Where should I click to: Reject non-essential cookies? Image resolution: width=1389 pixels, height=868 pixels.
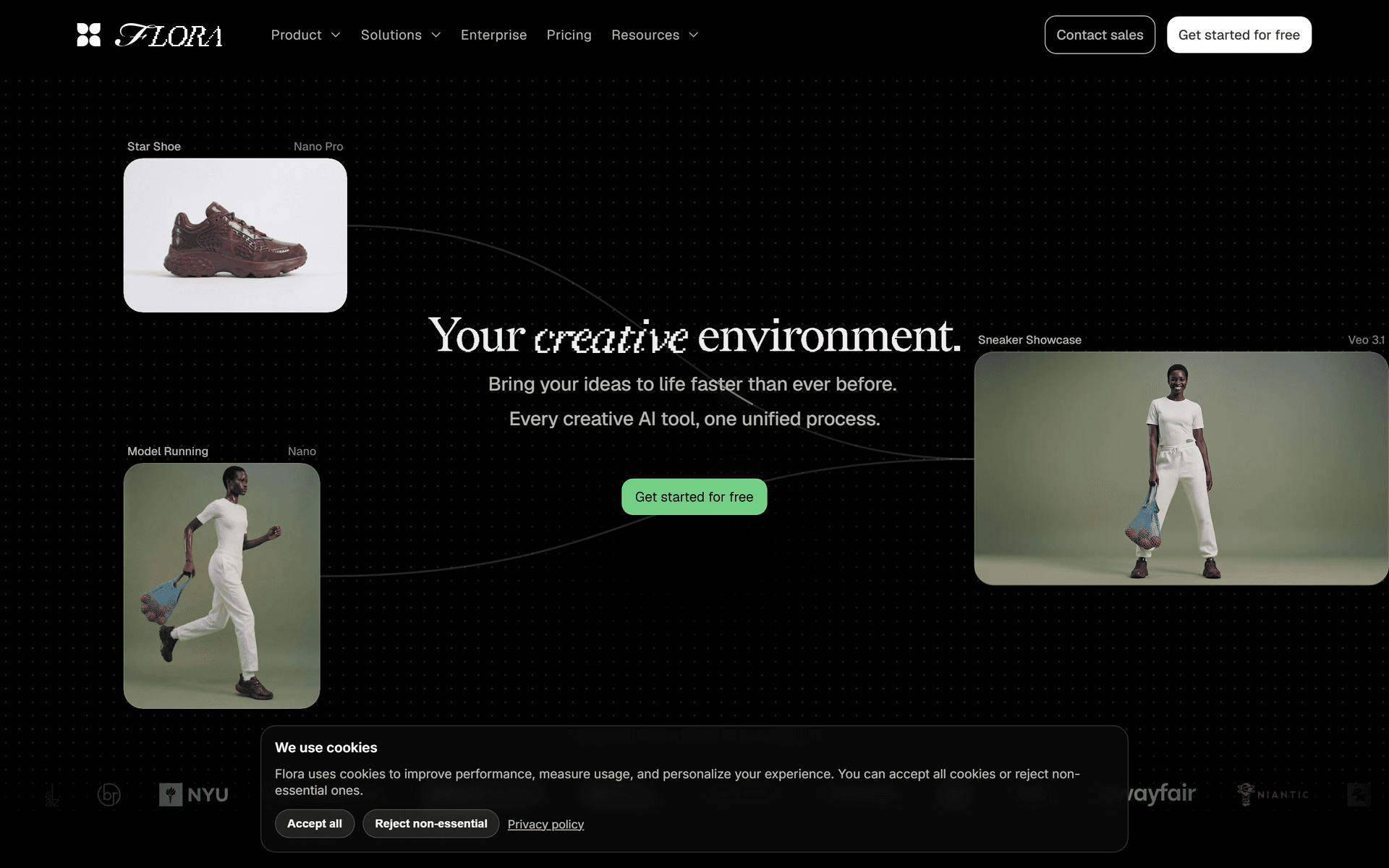(x=431, y=824)
